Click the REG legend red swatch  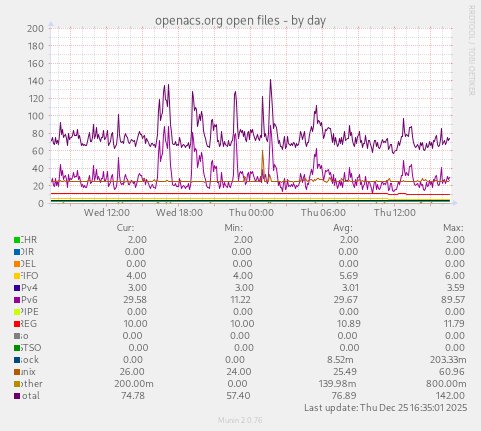17,324
